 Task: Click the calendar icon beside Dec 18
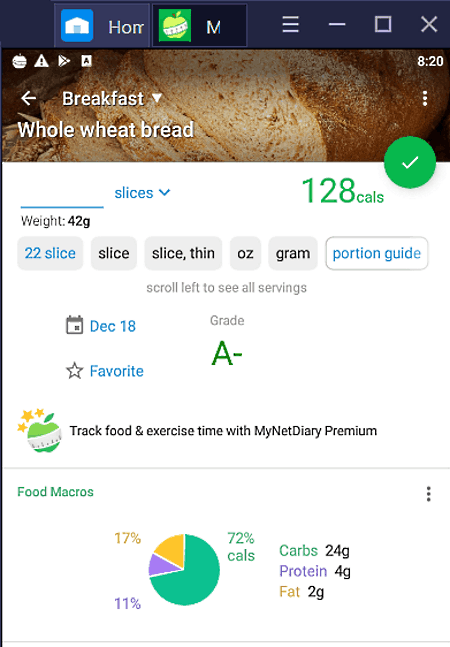tap(75, 325)
